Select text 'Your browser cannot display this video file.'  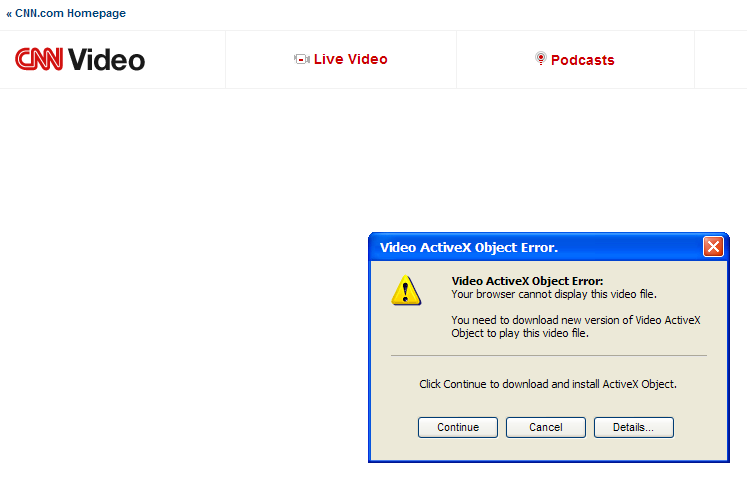(x=554, y=295)
